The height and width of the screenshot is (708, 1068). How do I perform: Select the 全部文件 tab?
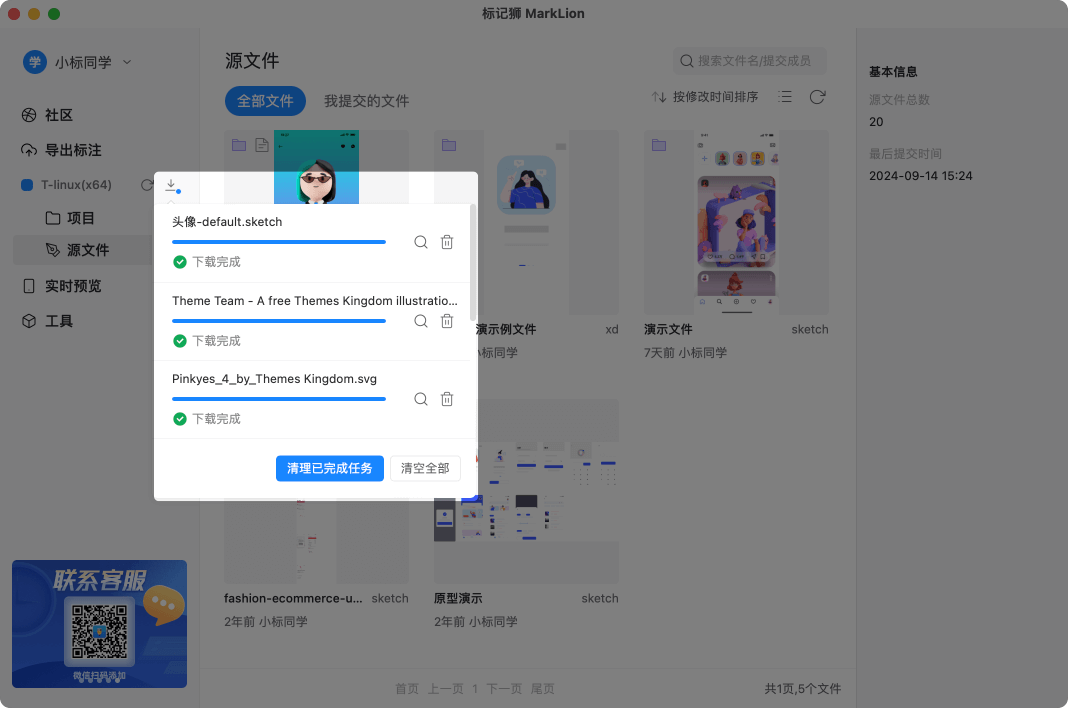point(265,100)
